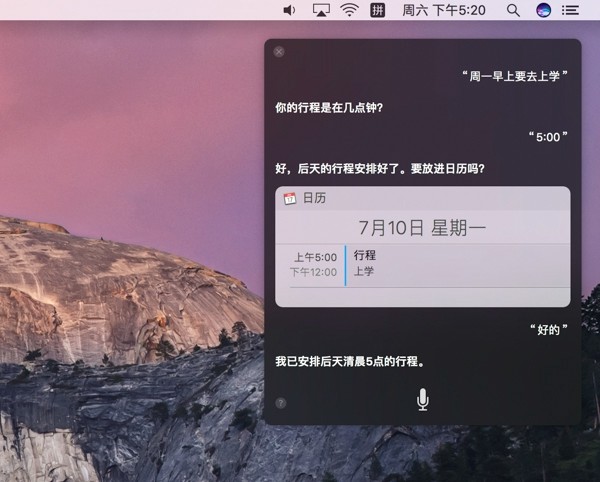Open the clock showing 周六 下午5:20
The height and width of the screenshot is (482, 600).
[x=444, y=10]
